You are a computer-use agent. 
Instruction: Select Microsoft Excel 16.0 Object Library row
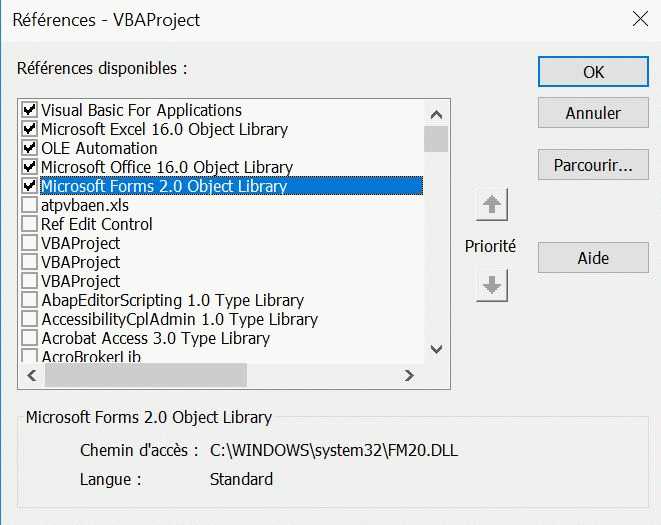tap(164, 129)
